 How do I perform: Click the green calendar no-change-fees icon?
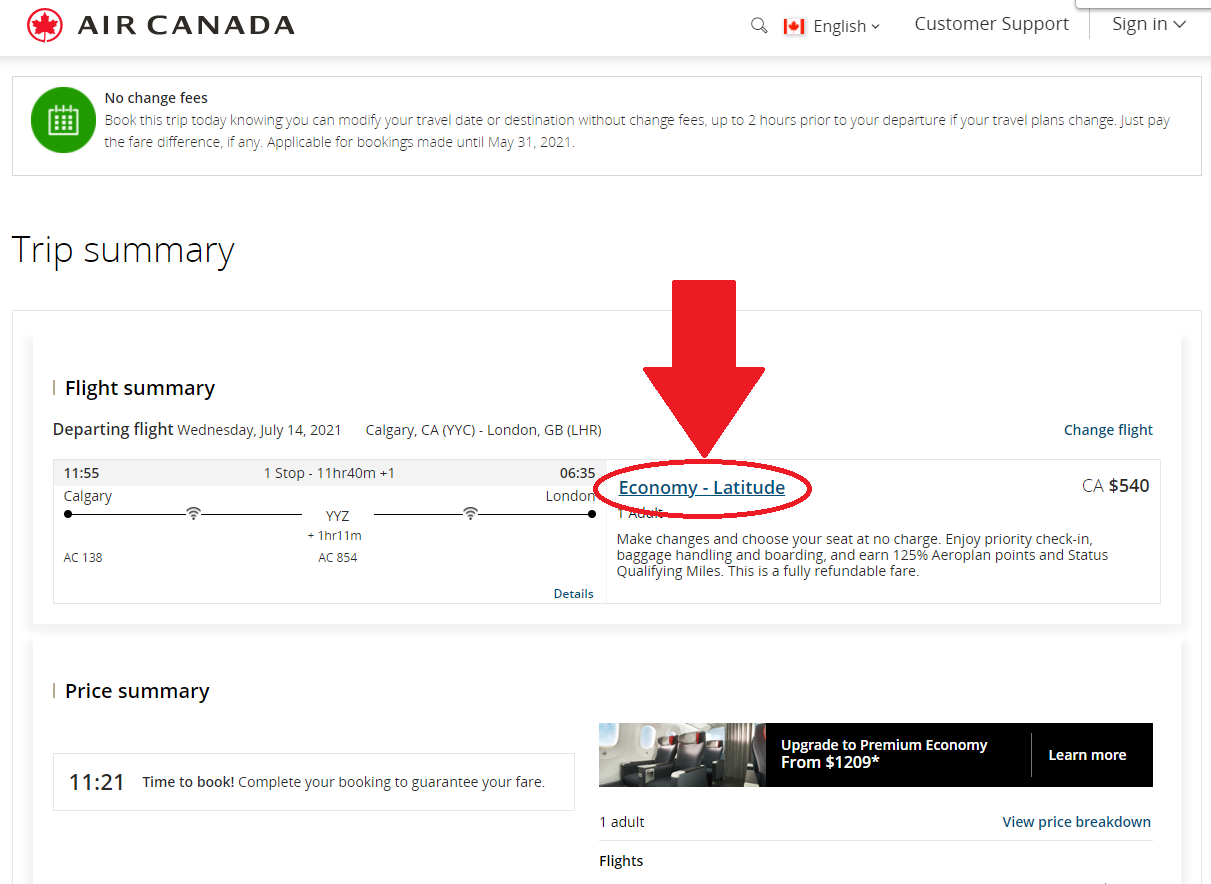point(63,120)
